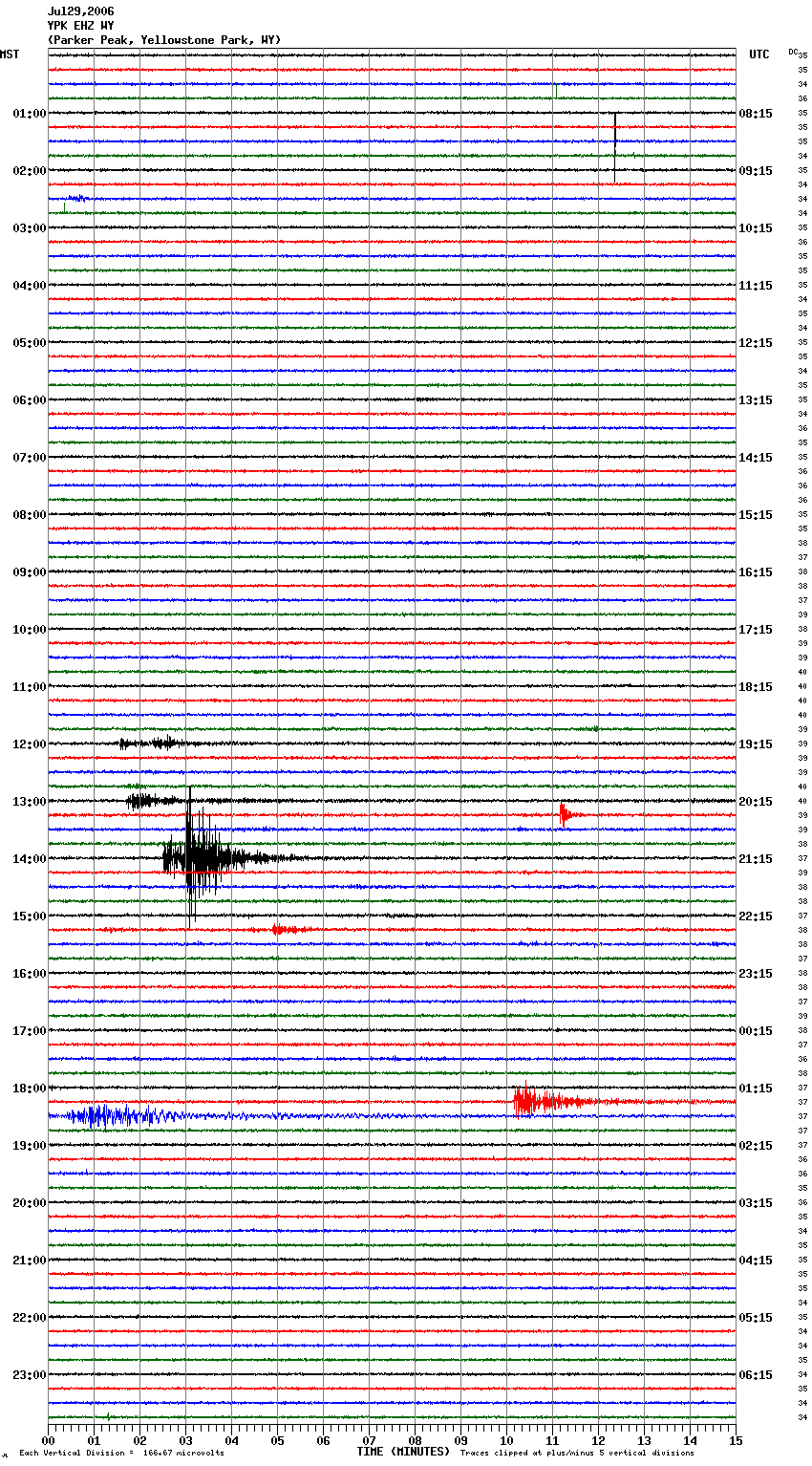Select the '15:00' MST hour label
This screenshot has height=1466, width=812.
pos(29,916)
